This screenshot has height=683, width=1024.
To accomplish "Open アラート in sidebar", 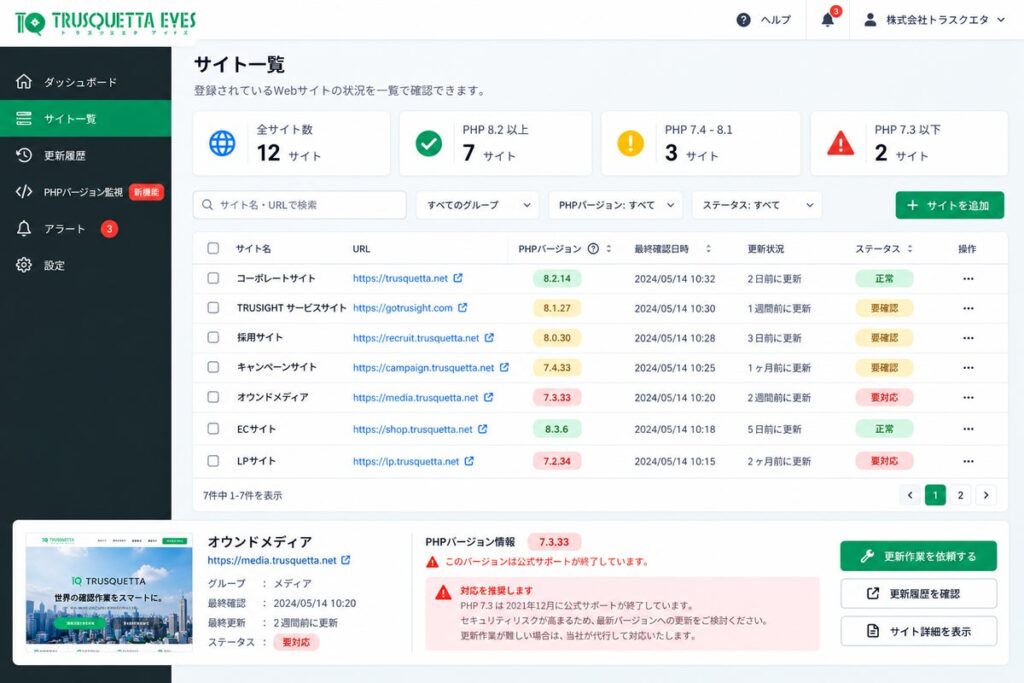I will (x=86, y=229).
